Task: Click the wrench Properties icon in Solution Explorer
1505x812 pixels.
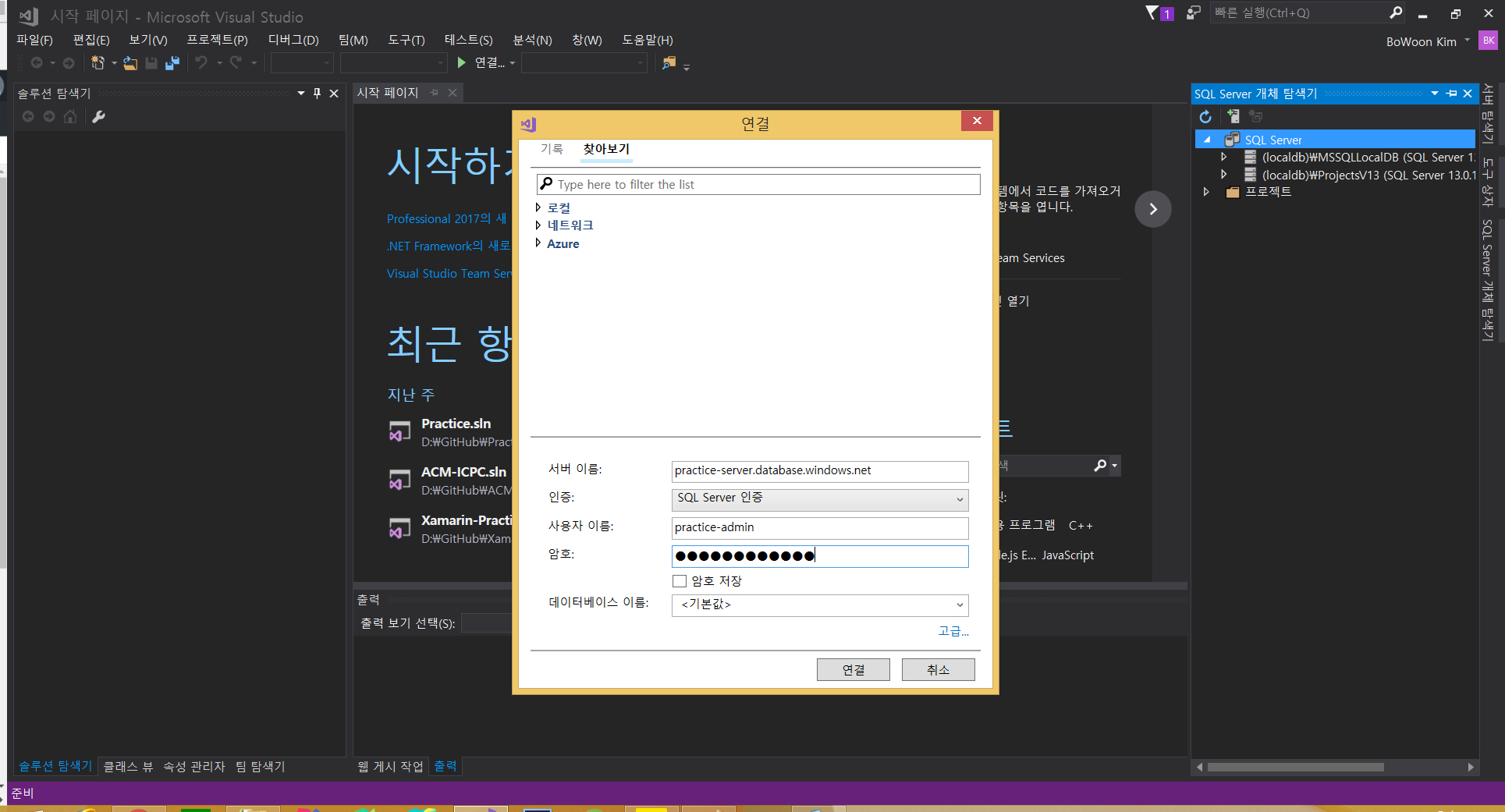Action: tap(98, 116)
